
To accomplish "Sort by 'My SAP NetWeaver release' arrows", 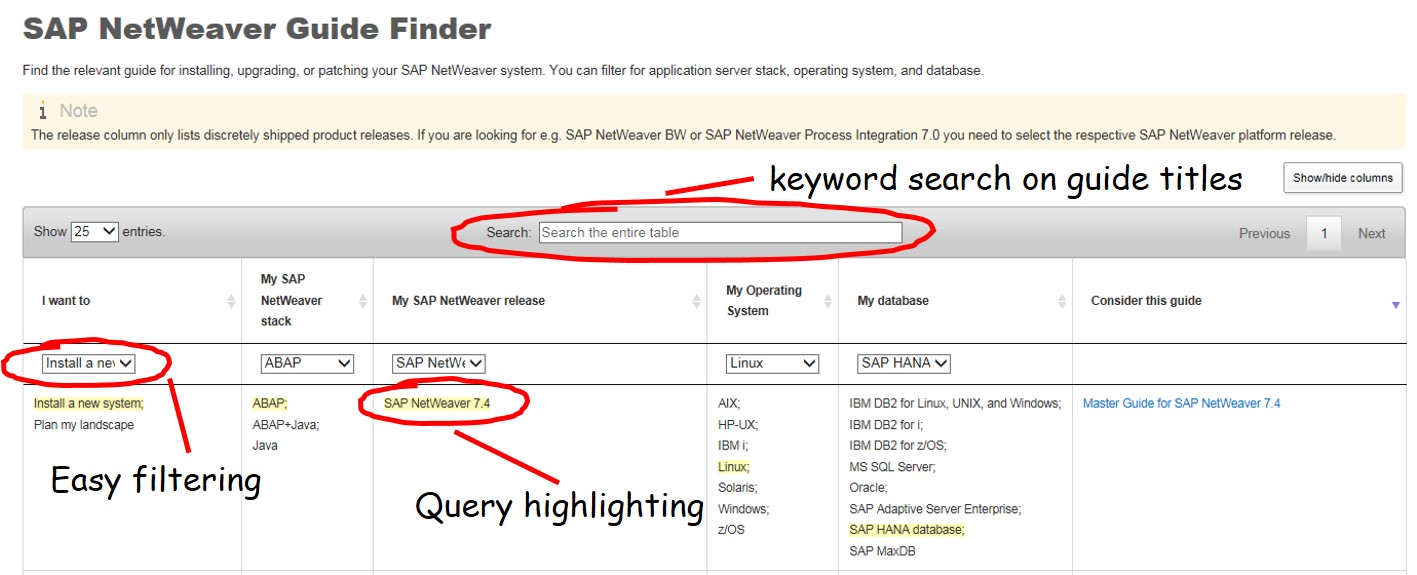I will pos(696,301).
